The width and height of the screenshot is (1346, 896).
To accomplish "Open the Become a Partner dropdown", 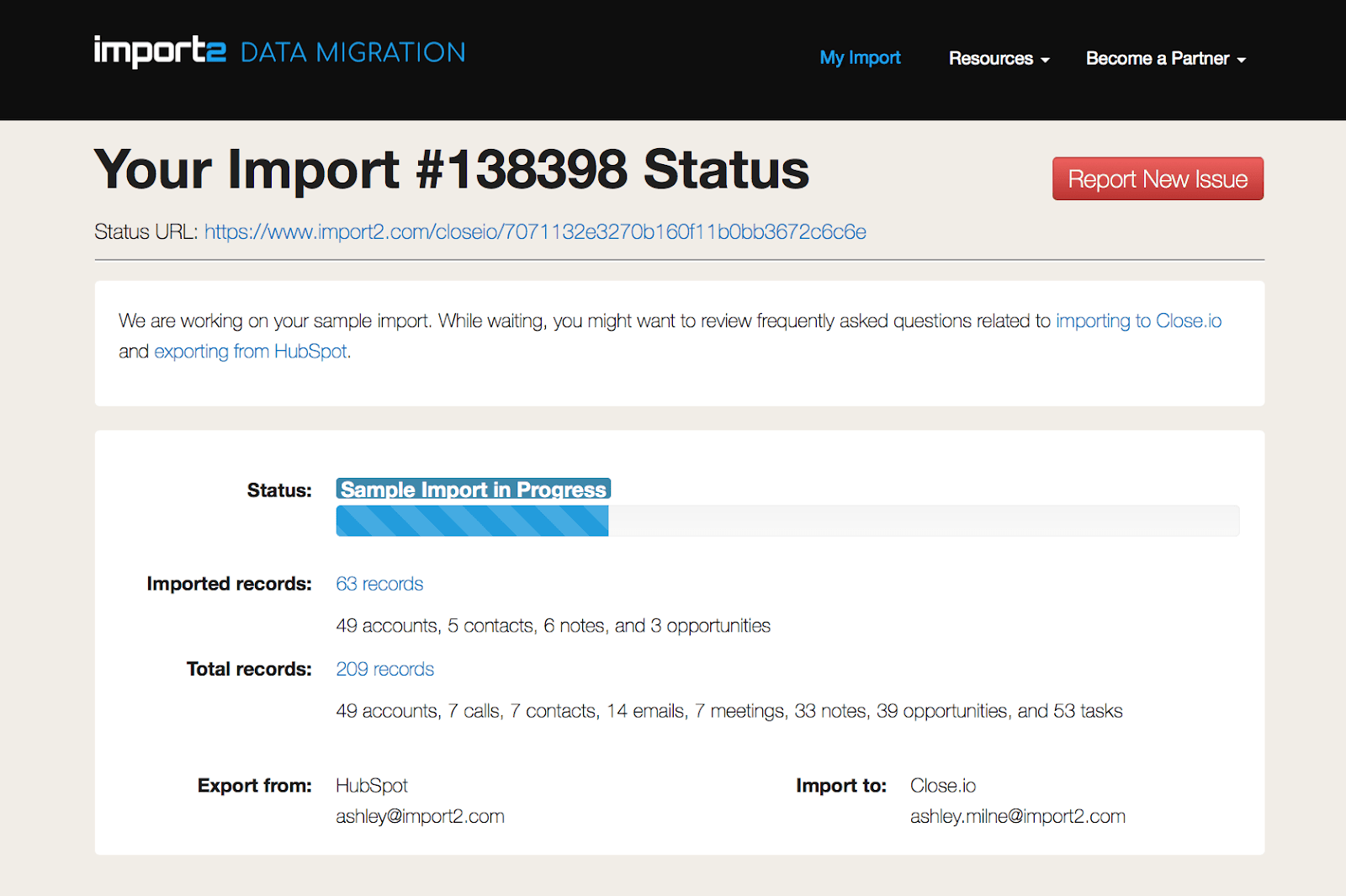I will tap(1166, 59).
